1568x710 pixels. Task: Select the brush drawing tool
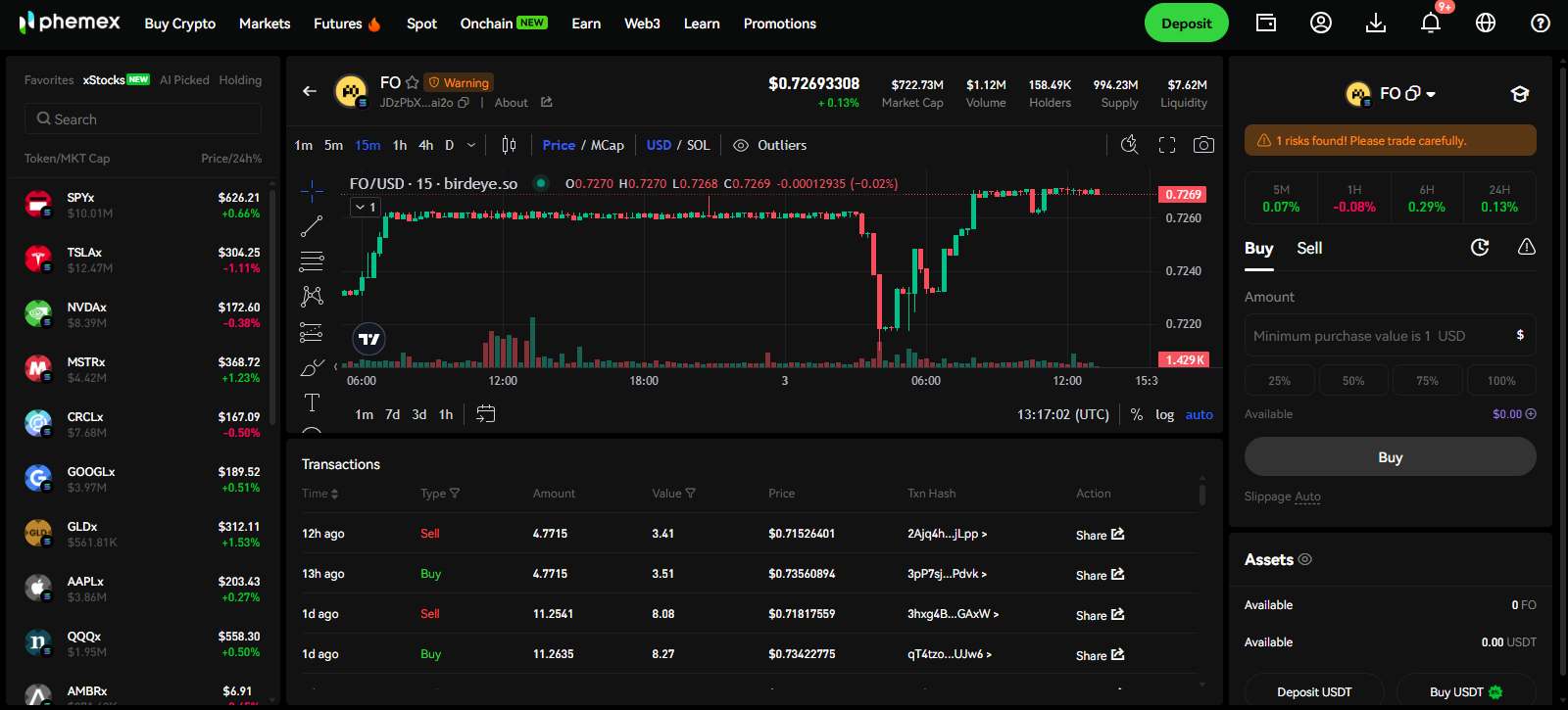click(312, 368)
